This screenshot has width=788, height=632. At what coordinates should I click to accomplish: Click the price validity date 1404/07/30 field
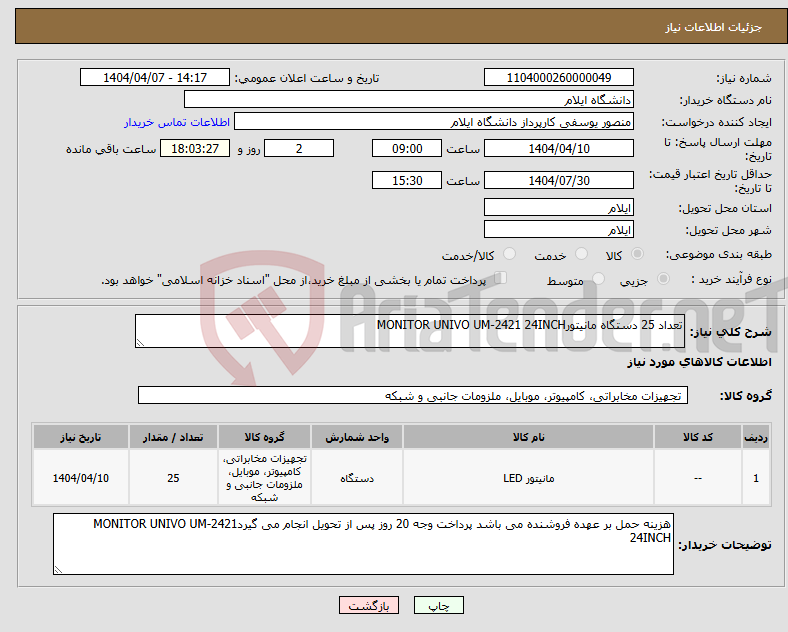(x=559, y=180)
